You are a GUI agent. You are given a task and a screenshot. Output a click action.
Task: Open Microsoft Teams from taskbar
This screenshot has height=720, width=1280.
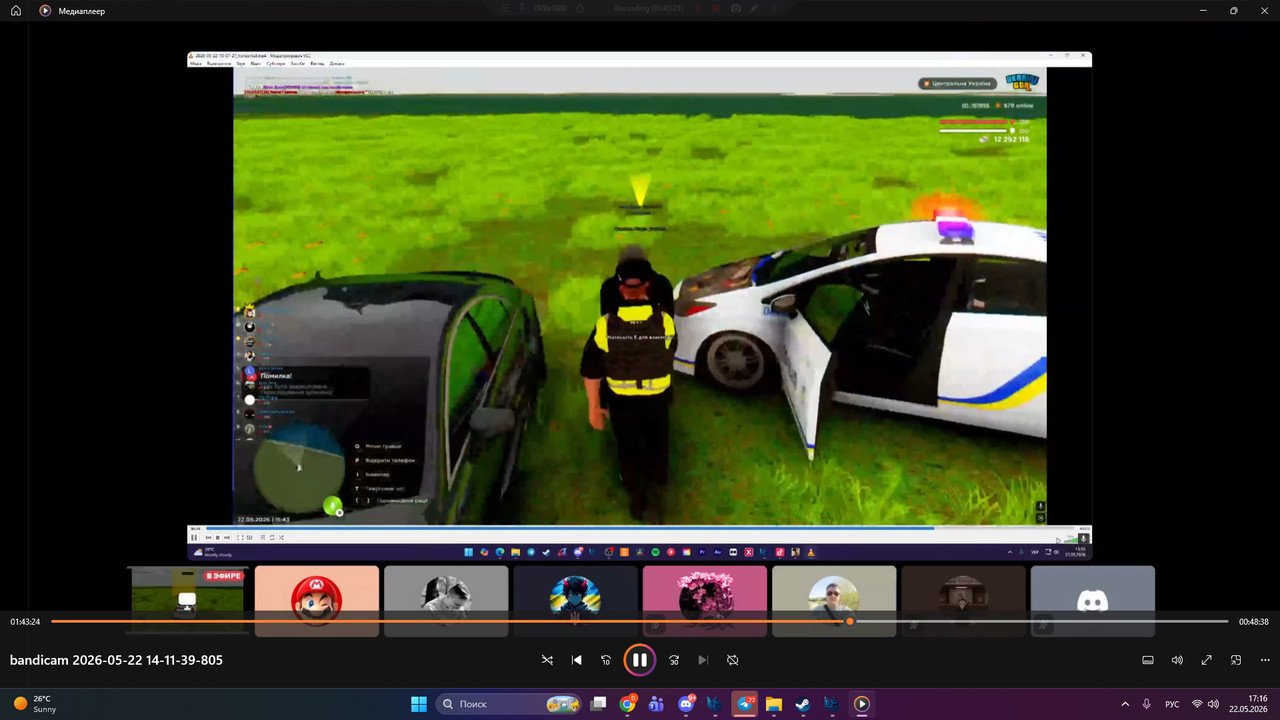point(656,704)
